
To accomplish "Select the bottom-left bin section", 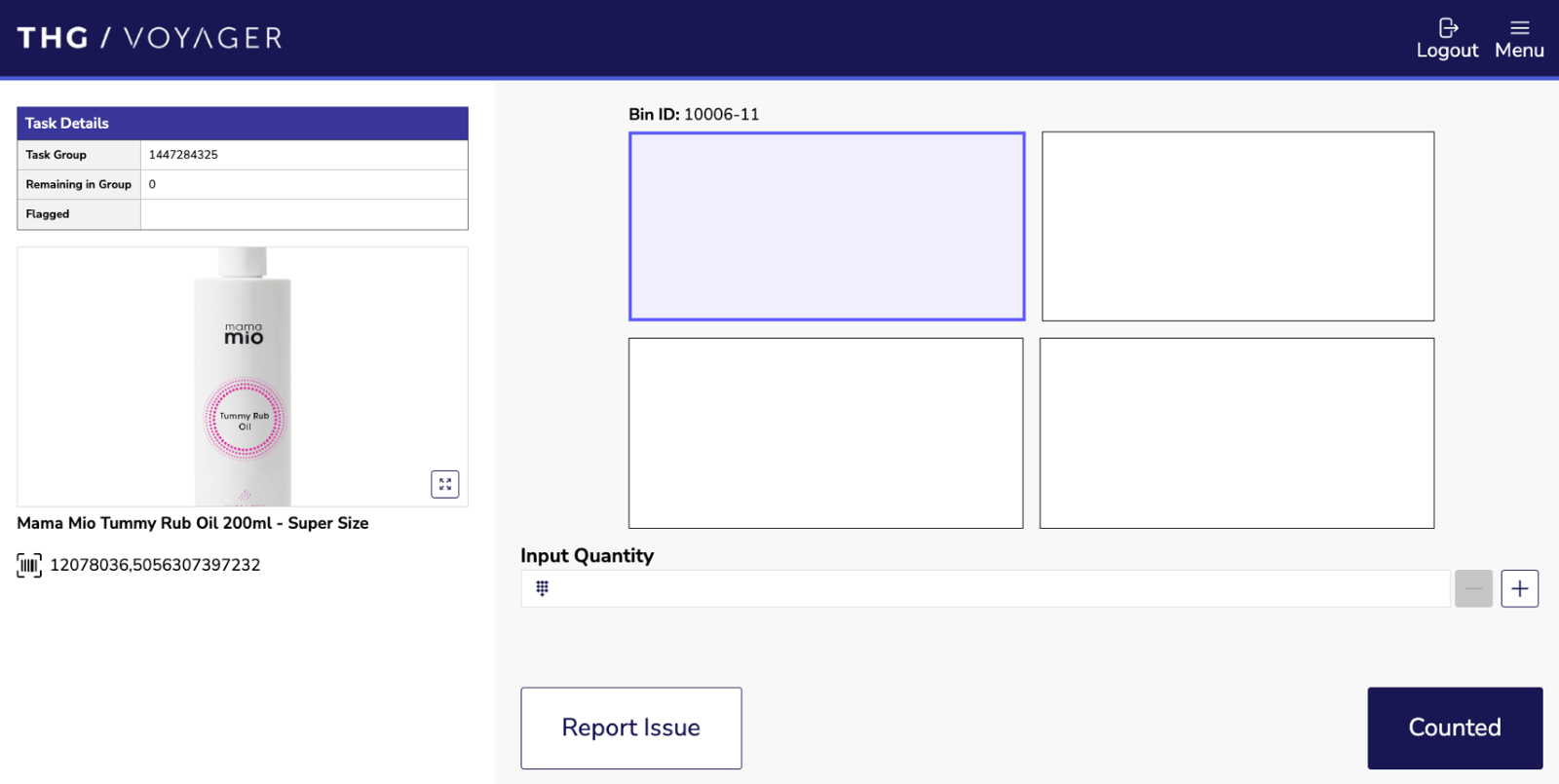I will 826,433.
